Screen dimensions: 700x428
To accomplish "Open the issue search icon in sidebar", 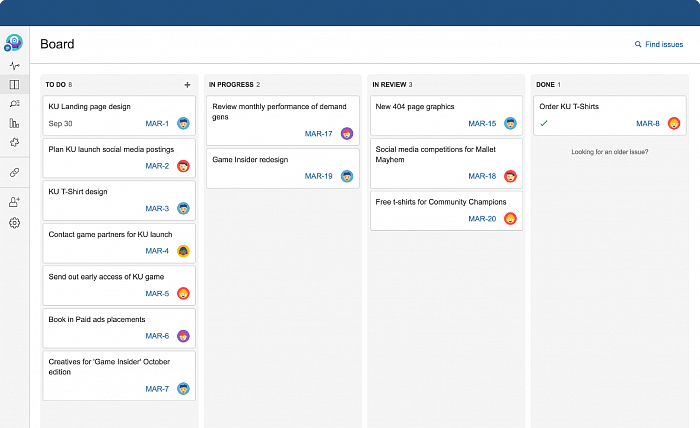I will [14, 104].
